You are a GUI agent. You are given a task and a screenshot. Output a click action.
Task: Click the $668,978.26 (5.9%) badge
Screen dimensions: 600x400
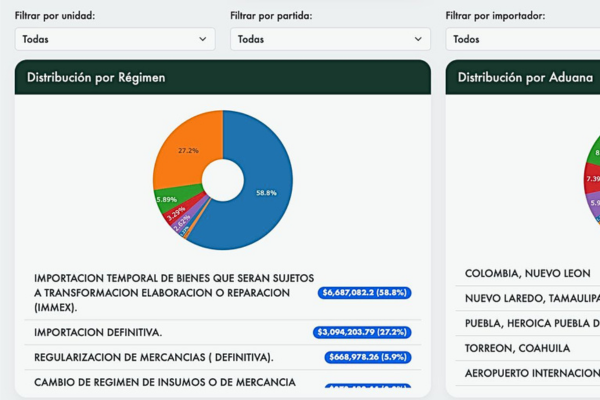[x=368, y=357]
